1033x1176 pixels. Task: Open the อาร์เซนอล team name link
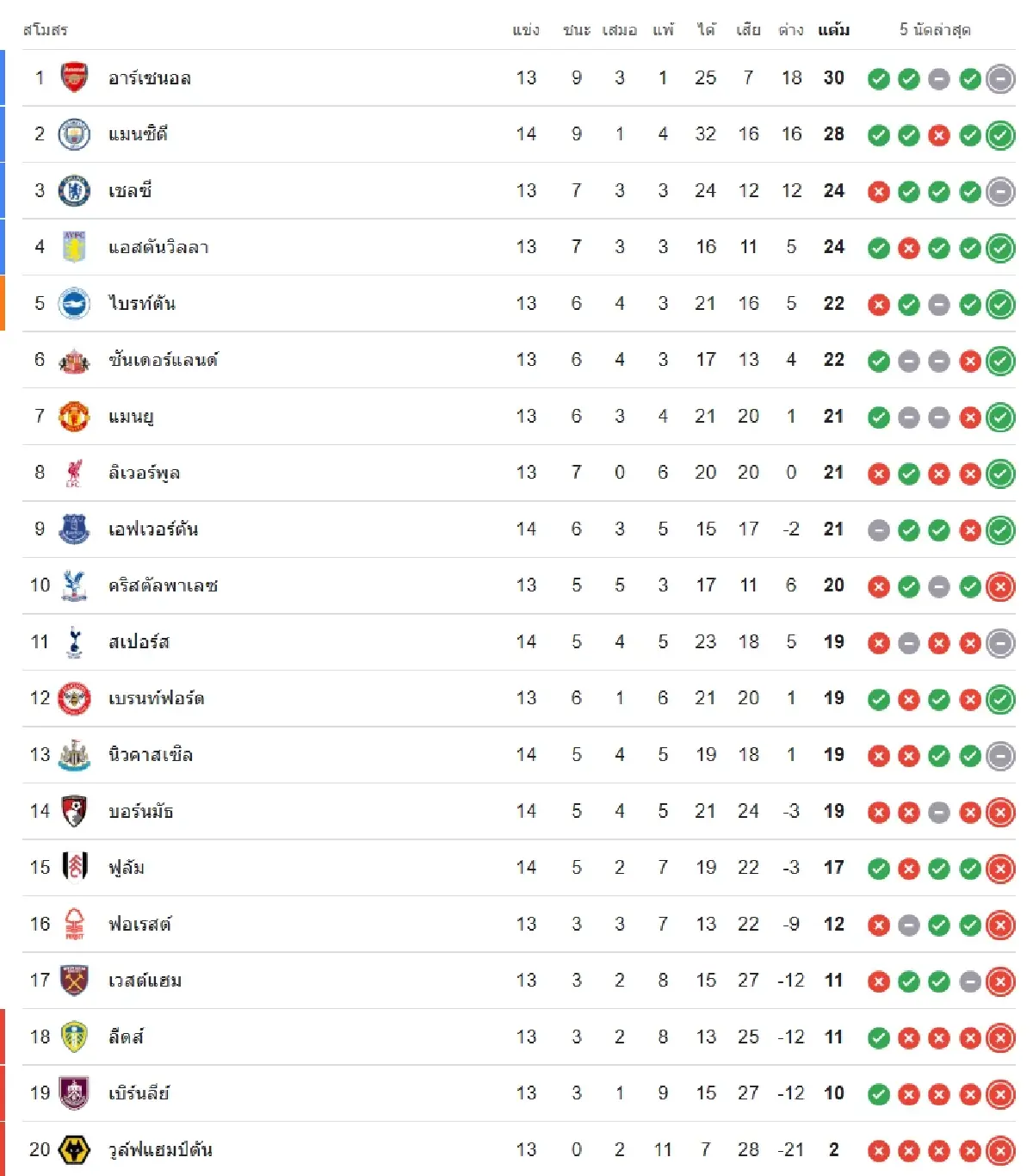150,78
